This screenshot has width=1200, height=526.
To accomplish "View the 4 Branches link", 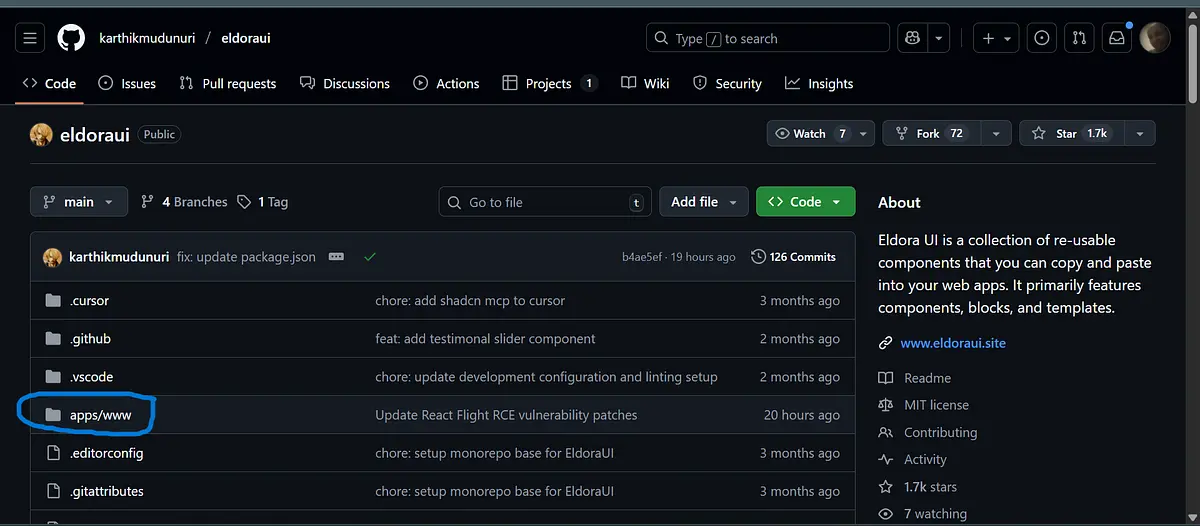I will 184,202.
